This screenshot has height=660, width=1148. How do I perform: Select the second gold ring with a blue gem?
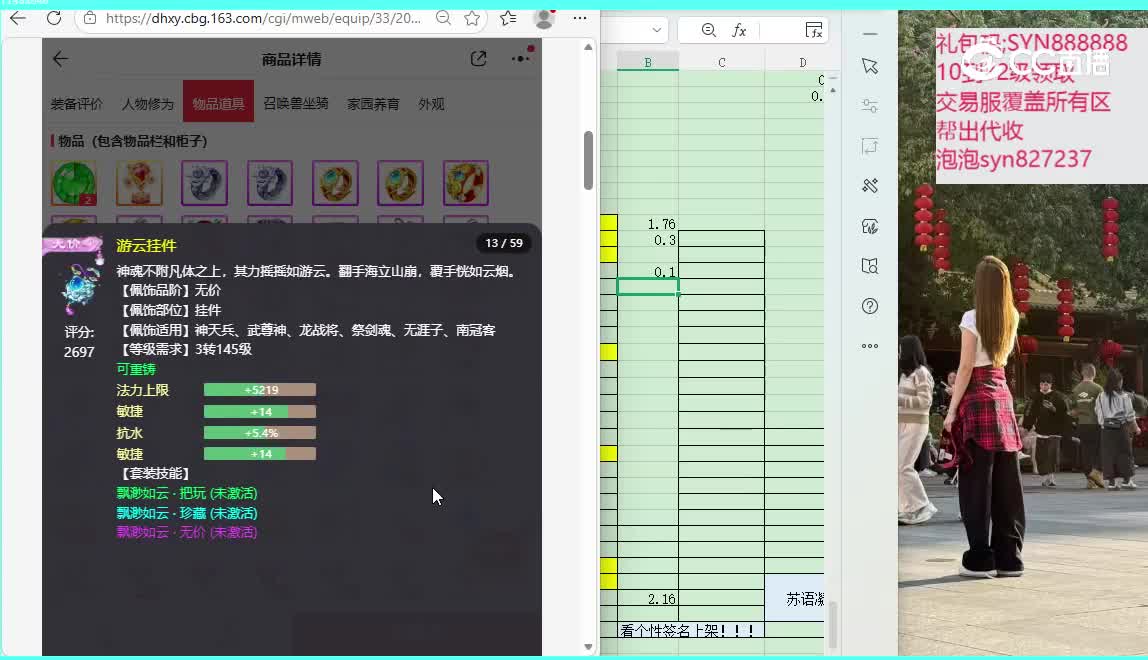[400, 183]
